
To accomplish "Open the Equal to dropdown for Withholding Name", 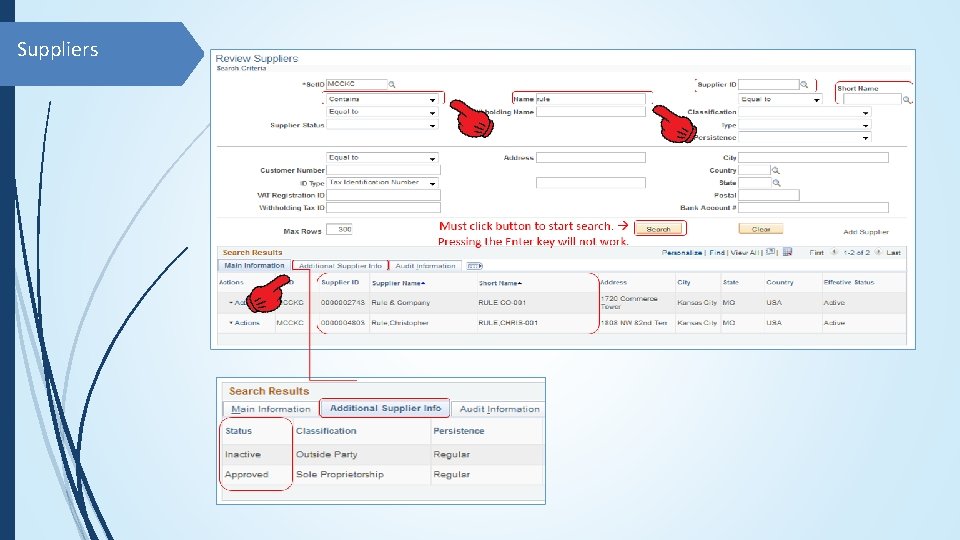I will pyautogui.click(x=381, y=112).
